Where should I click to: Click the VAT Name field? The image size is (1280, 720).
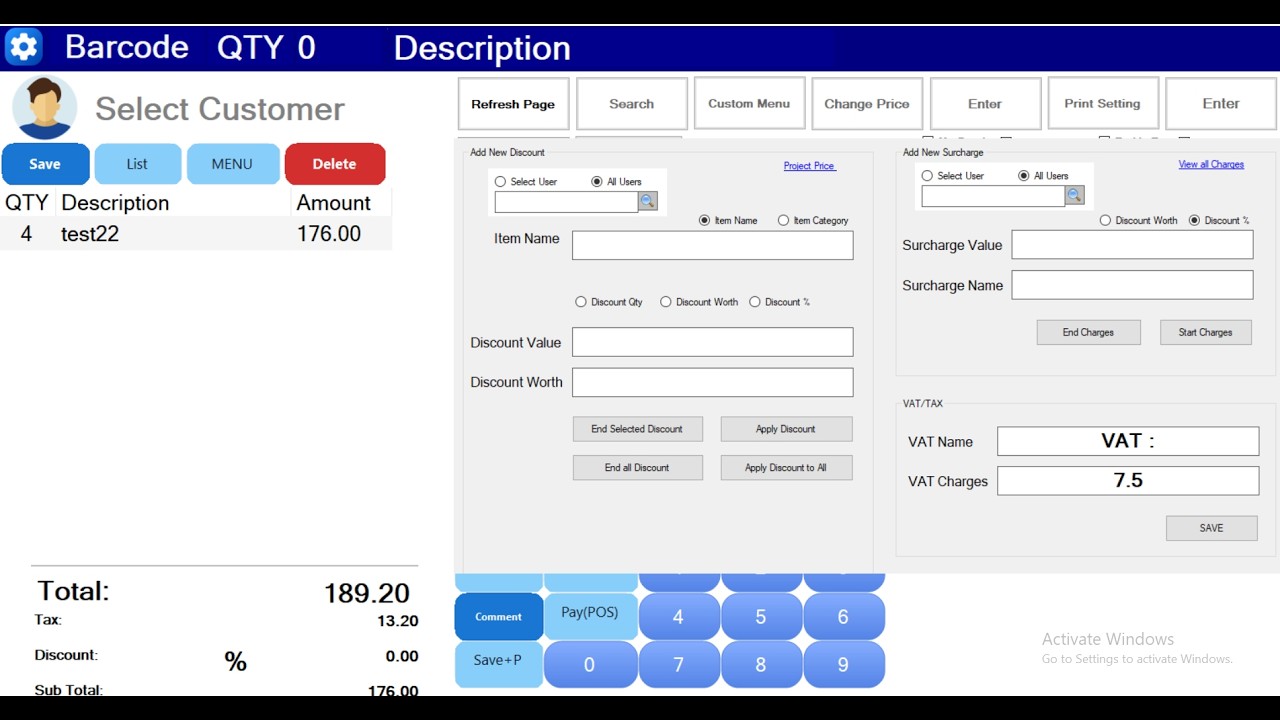tap(1128, 441)
